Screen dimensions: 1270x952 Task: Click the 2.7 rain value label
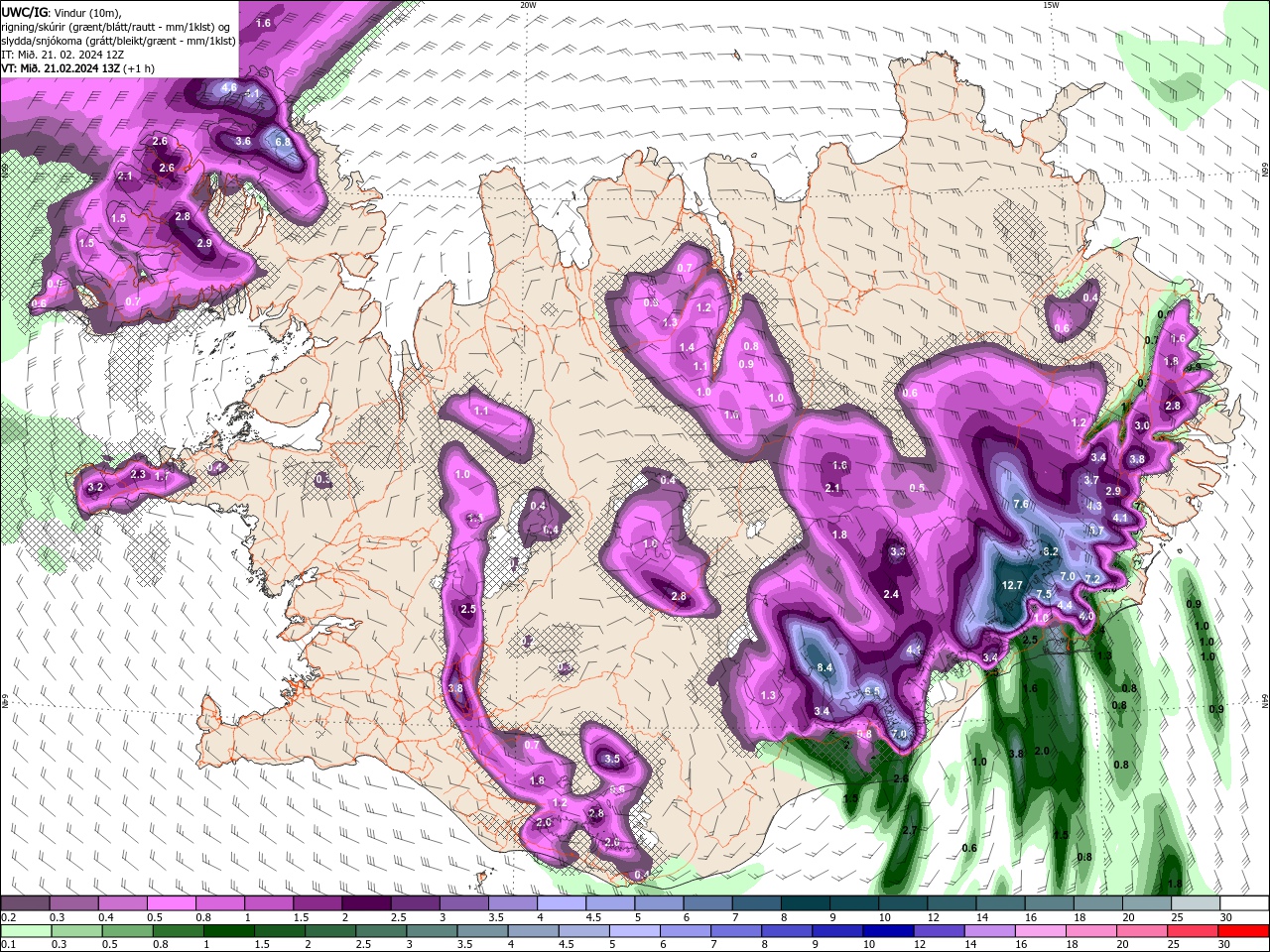[x=908, y=830]
